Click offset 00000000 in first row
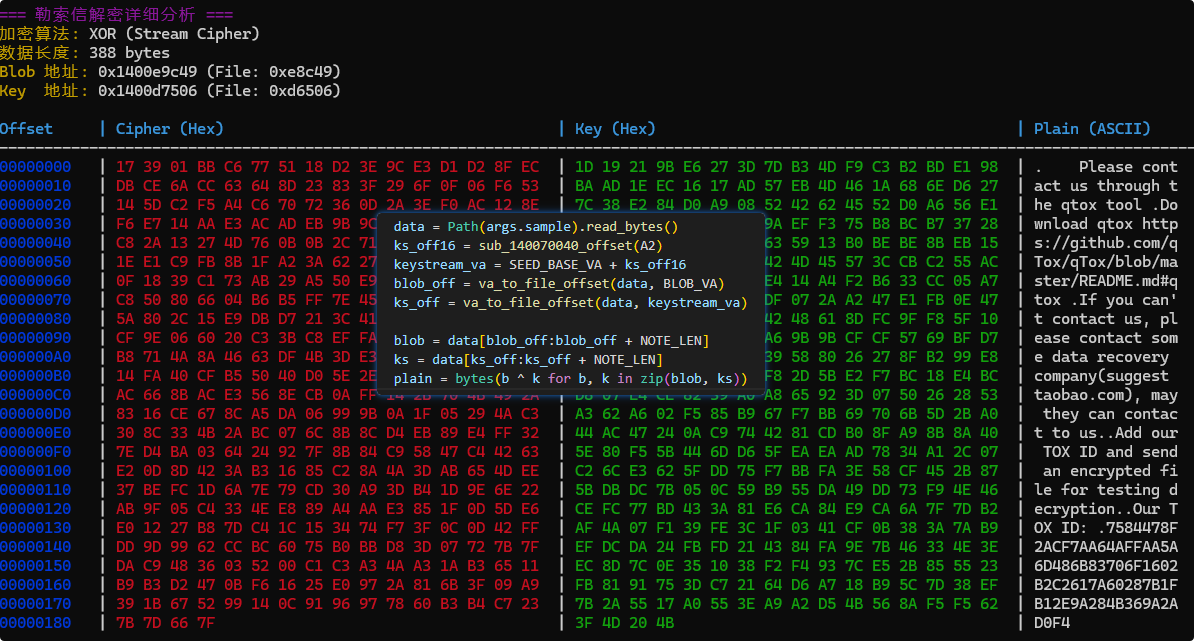Viewport: 1194px width, 641px height. [36, 167]
